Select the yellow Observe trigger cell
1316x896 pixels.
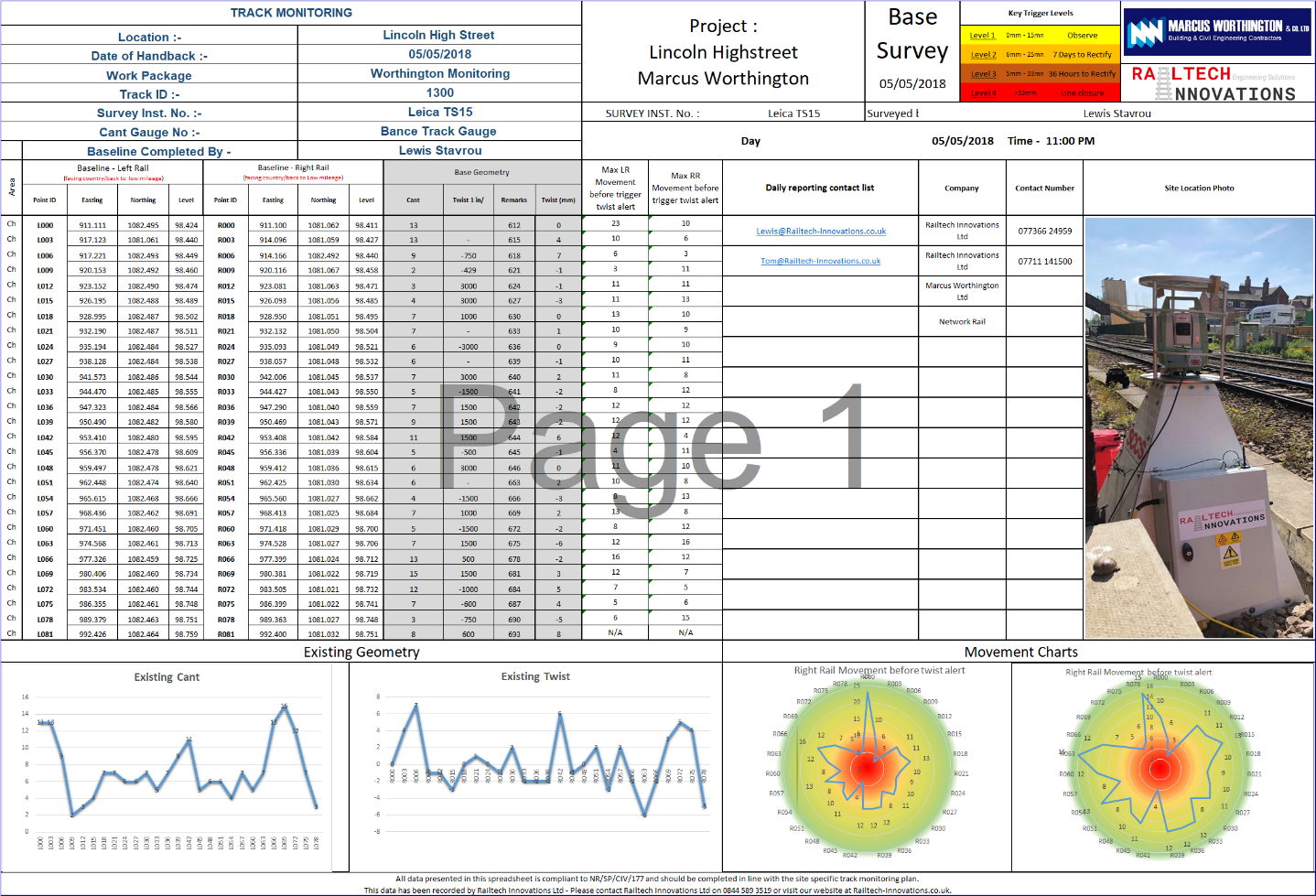1083,36
